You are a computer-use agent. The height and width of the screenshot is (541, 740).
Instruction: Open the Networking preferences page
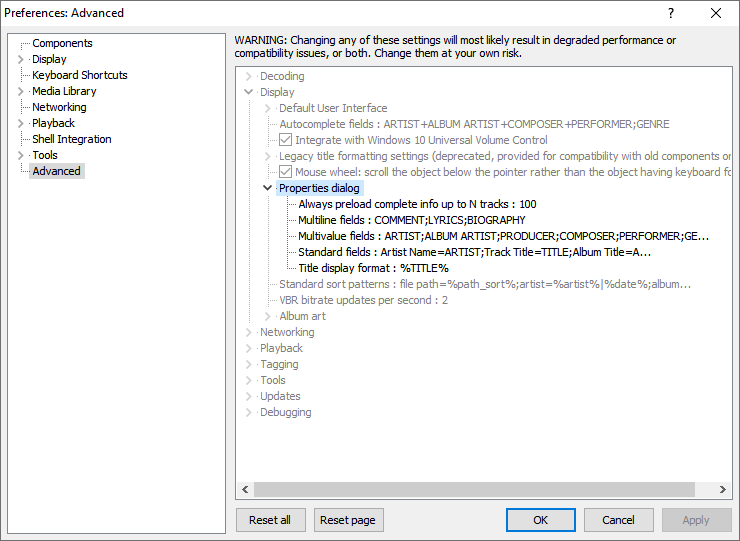59,107
